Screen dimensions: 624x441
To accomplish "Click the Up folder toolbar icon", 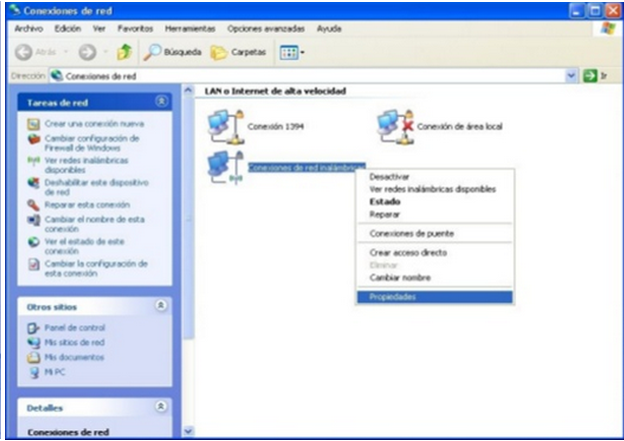I will click(124, 52).
